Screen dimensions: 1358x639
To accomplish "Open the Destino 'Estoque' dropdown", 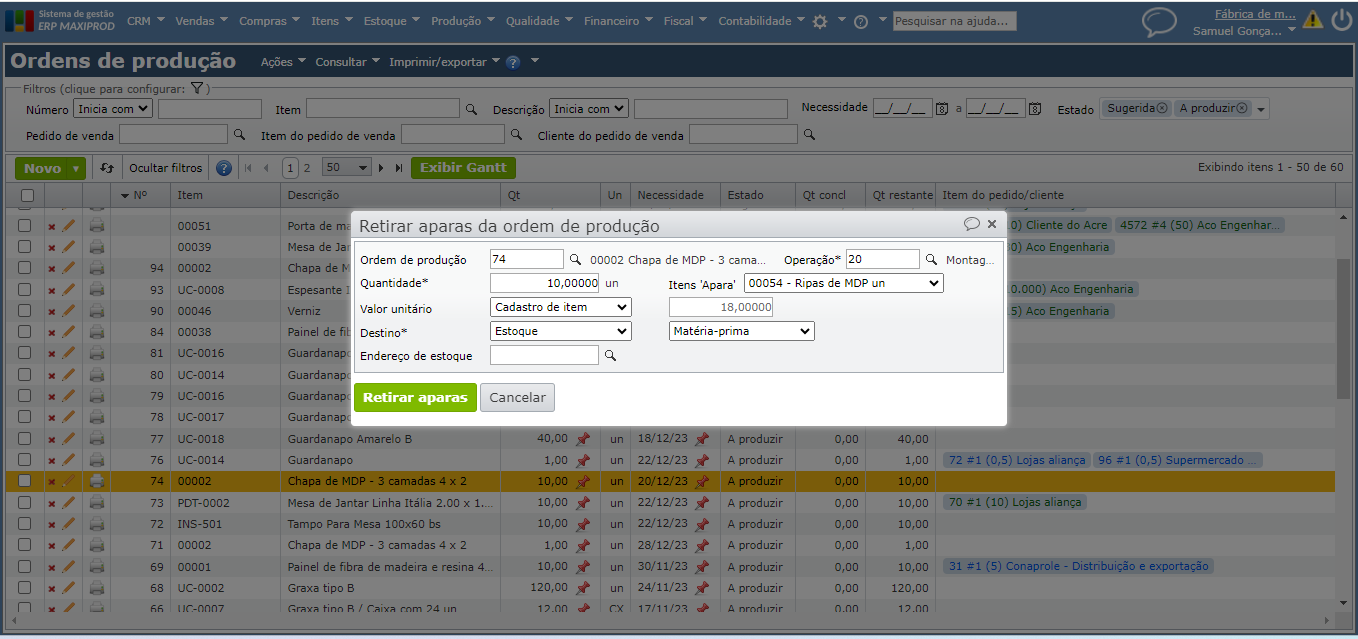I will [561, 331].
